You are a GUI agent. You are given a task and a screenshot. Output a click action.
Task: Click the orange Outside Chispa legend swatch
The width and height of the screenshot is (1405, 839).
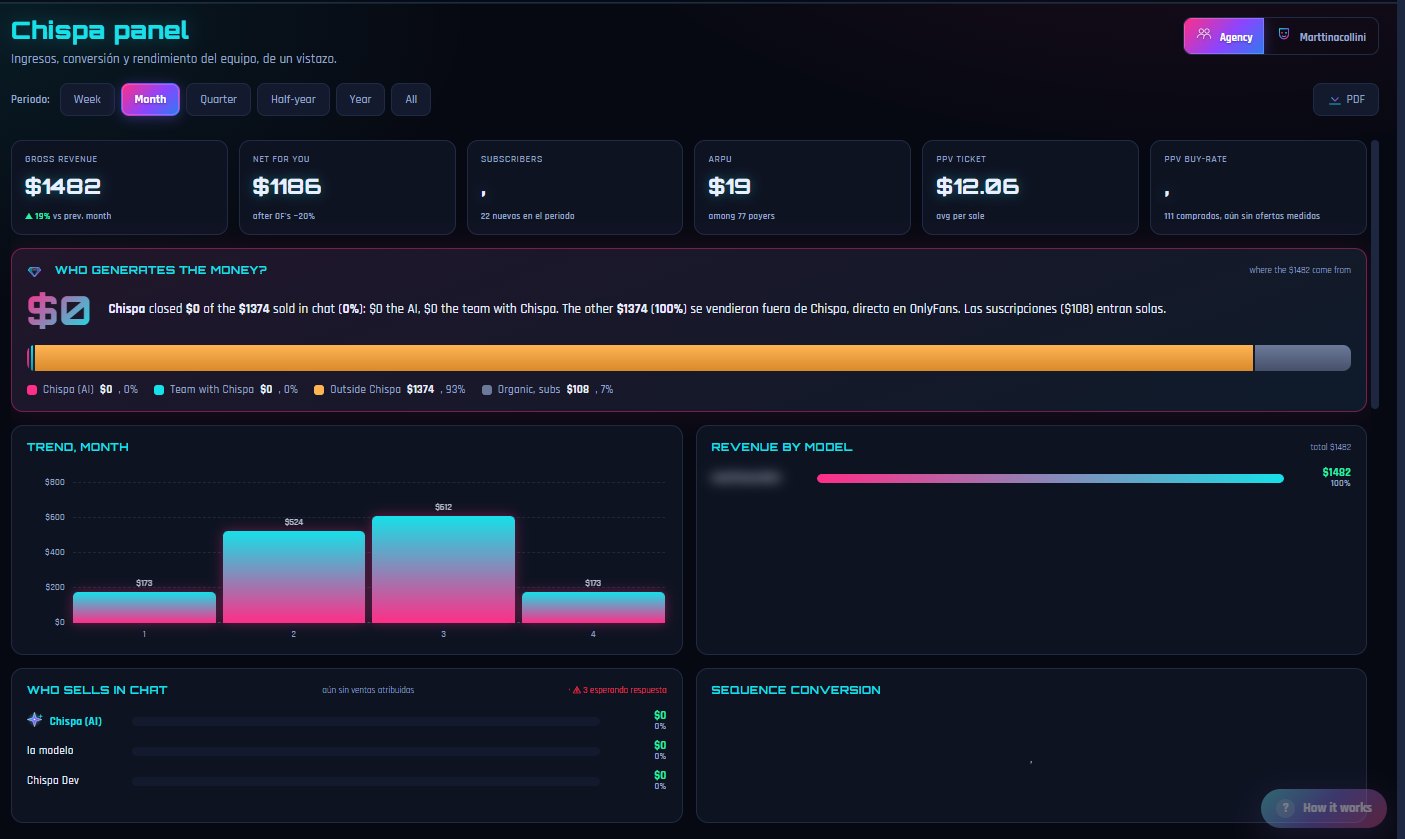point(319,389)
